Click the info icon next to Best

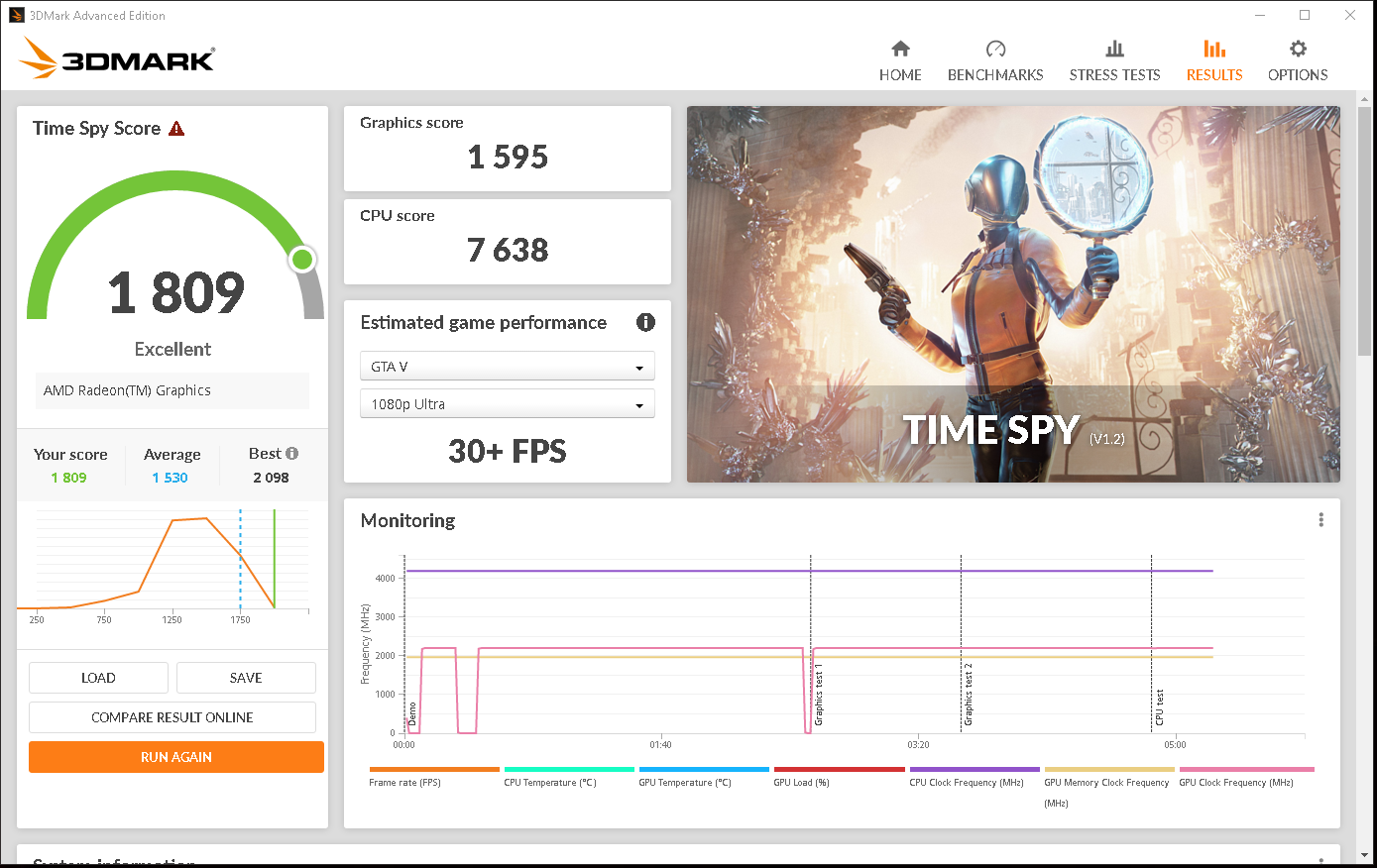click(291, 454)
